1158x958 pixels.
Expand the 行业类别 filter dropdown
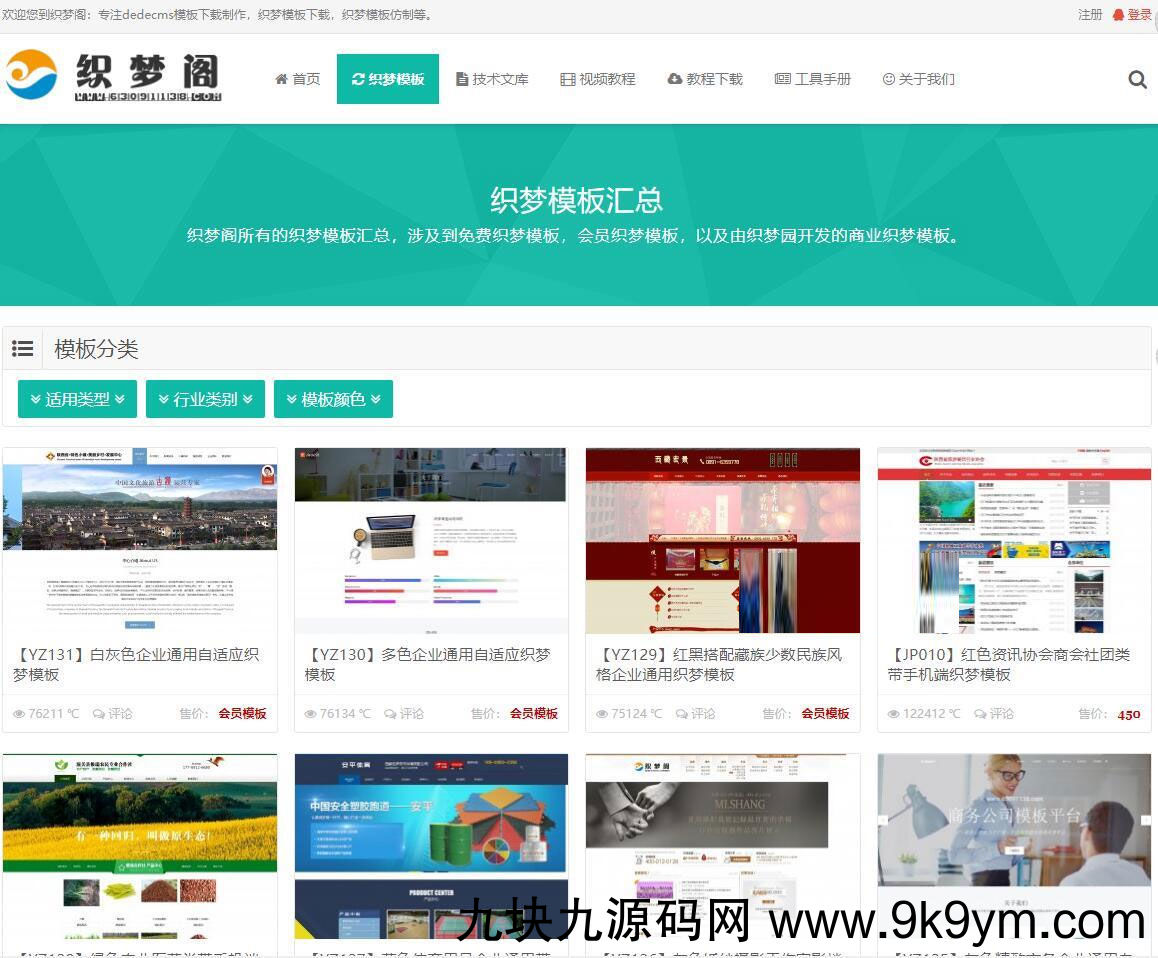click(x=205, y=399)
